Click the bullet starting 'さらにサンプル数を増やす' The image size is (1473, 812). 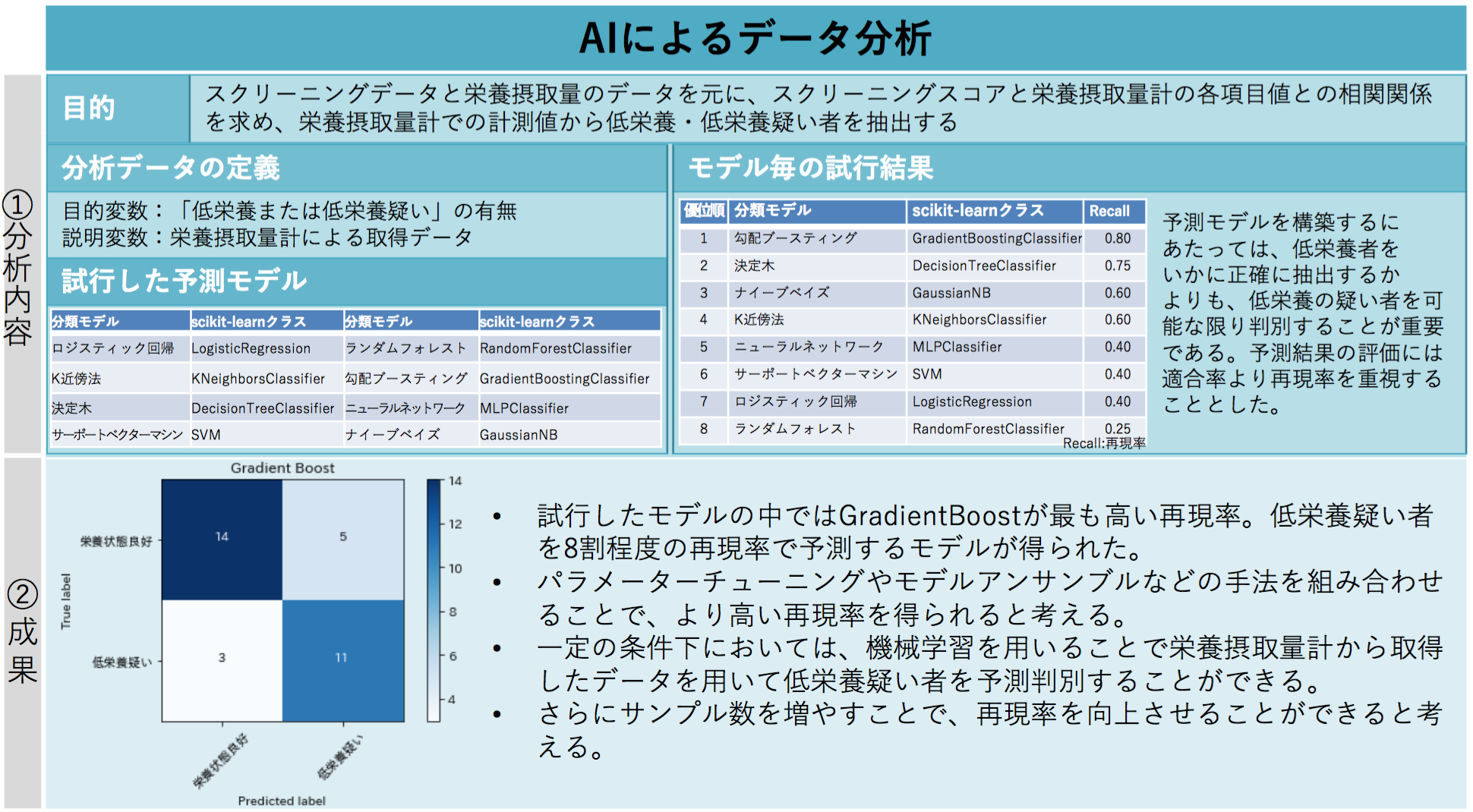point(990,729)
